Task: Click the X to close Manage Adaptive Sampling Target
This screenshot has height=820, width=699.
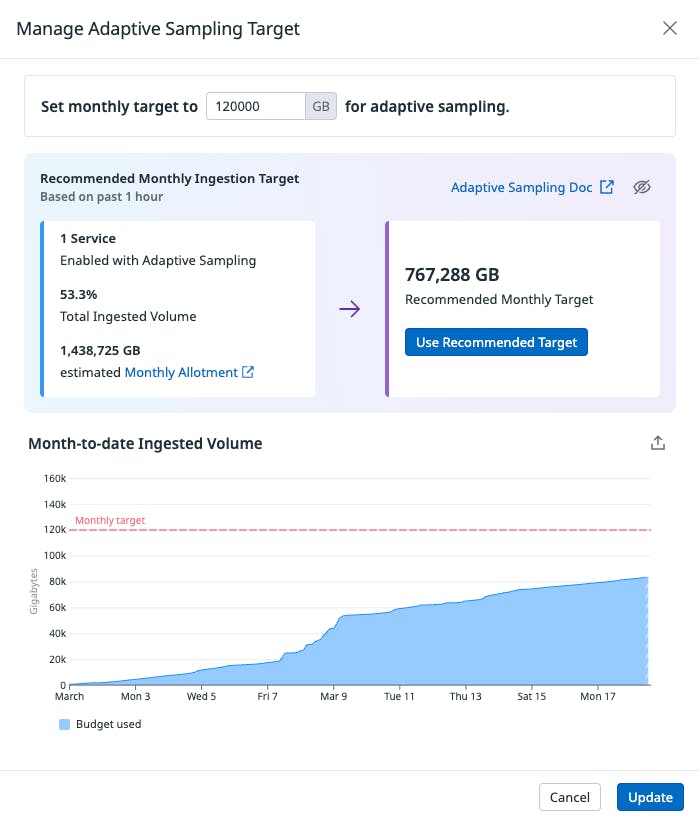Action: pos(671,28)
